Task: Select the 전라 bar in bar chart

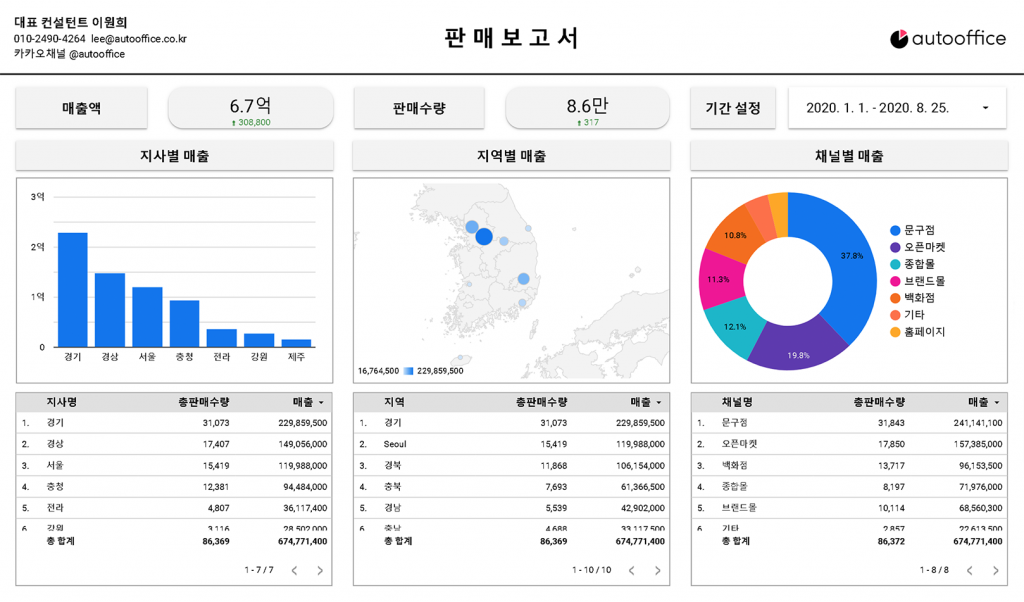Action: pos(221,338)
